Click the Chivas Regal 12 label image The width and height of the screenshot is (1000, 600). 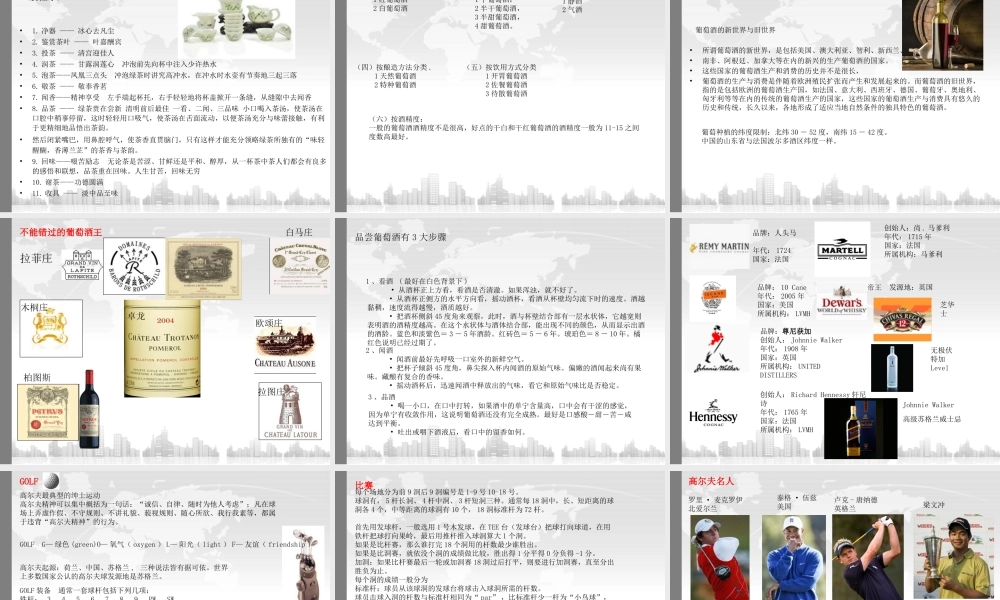point(902,320)
